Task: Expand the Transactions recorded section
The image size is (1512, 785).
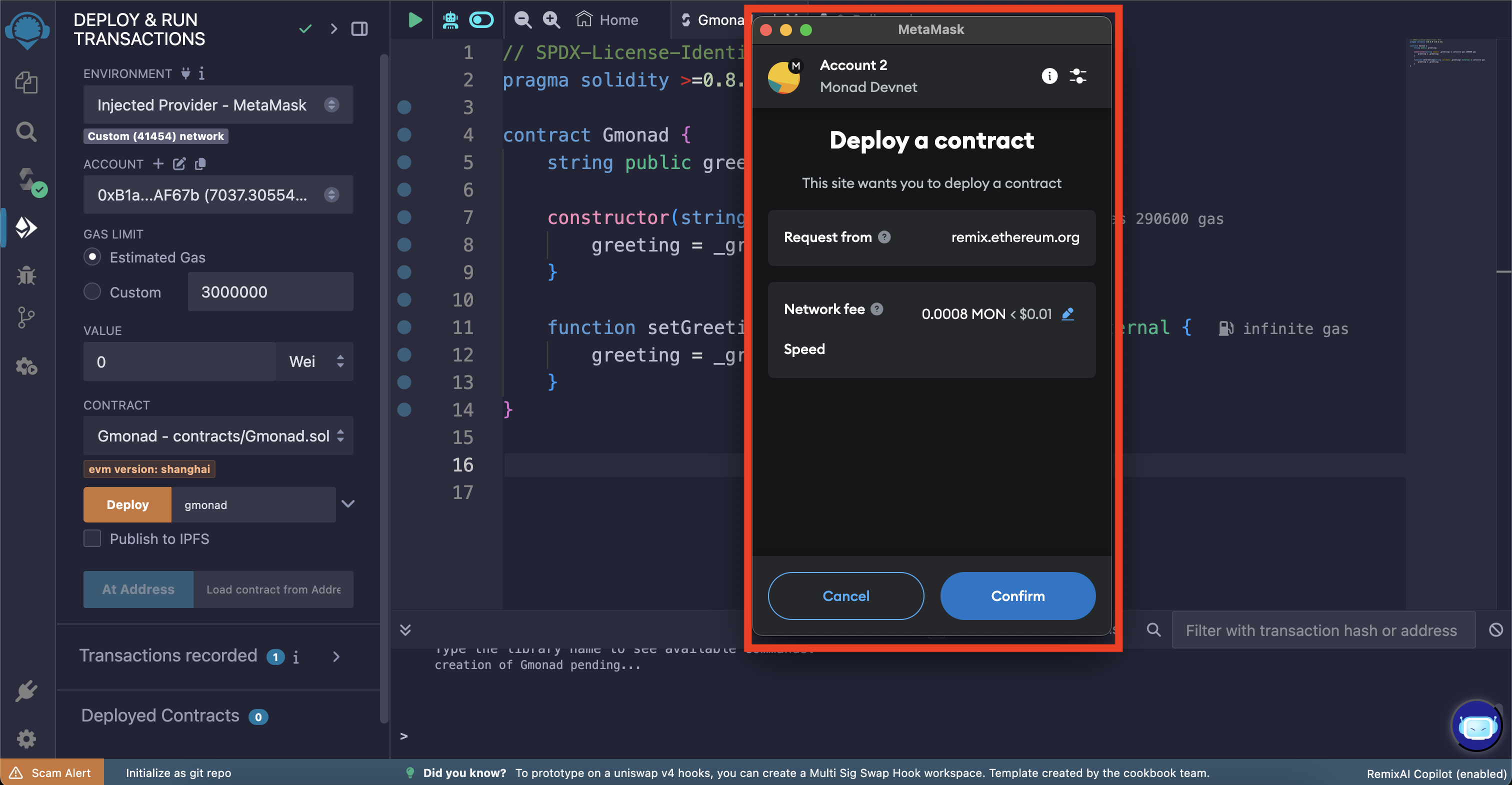Action: [339, 656]
